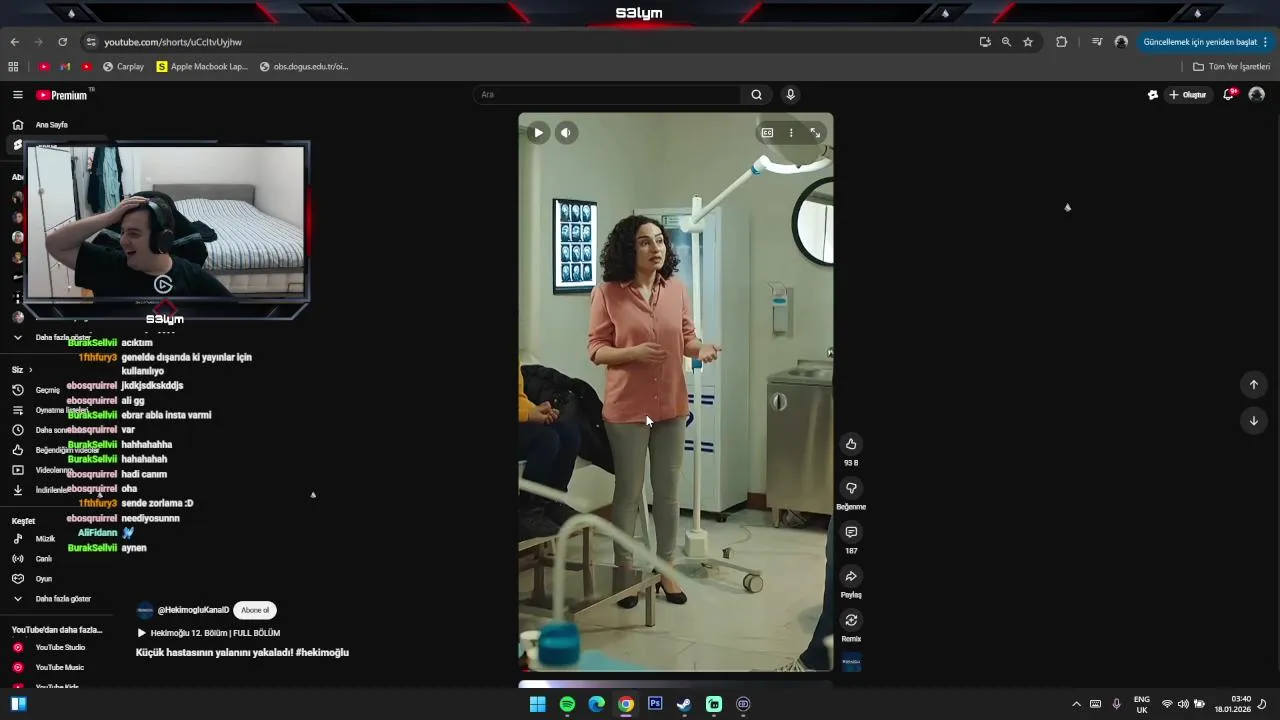1280x720 pixels.
Task: Share this Short via Paylaş
Action: 851,576
